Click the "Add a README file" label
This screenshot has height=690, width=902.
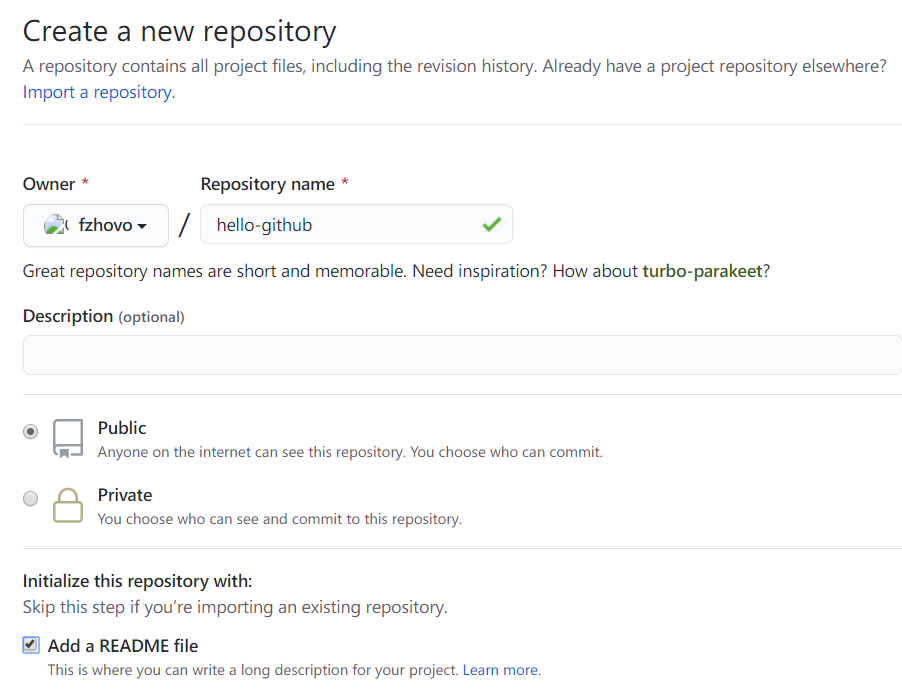pyautogui.click(x=123, y=646)
